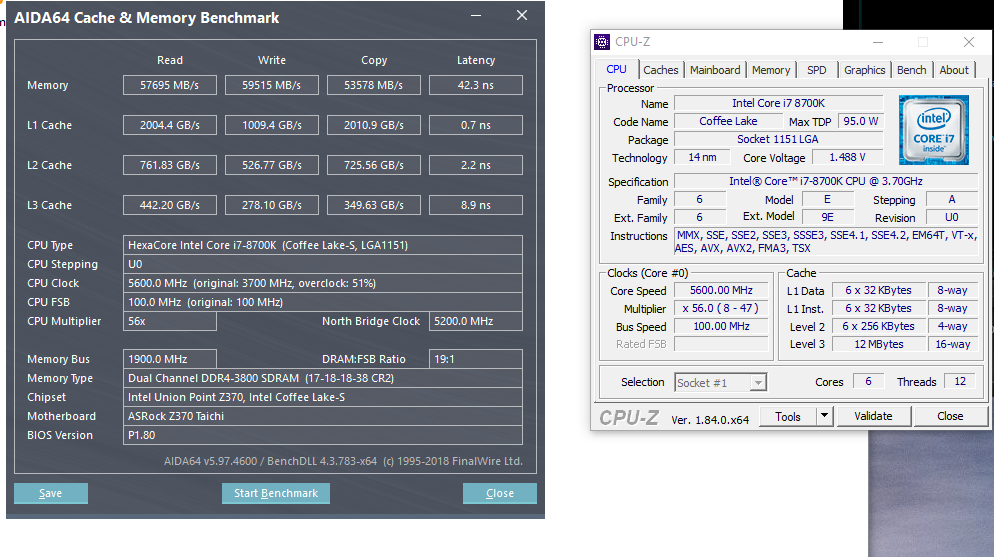Open the Memory tab in CPU-Z
The image size is (994, 557).
tap(771, 70)
